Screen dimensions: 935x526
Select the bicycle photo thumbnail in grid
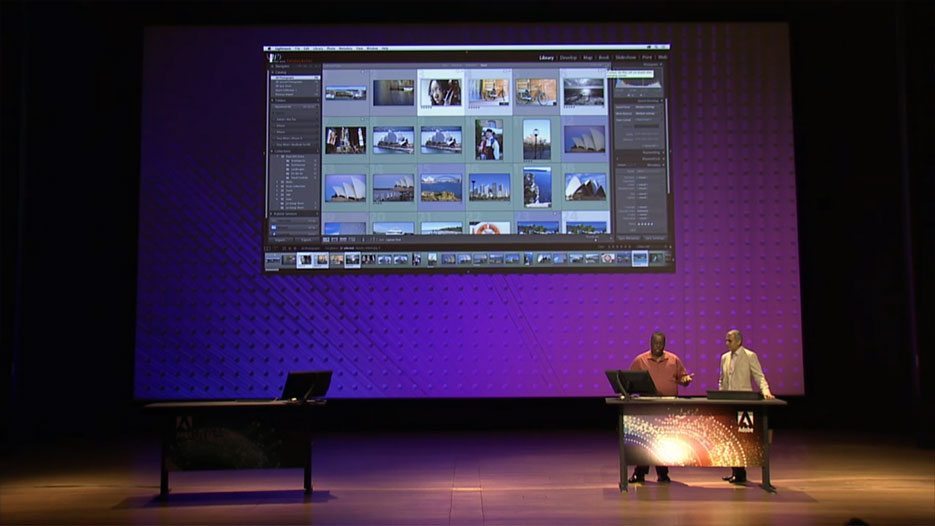pyautogui.click(x=536, y=92)
